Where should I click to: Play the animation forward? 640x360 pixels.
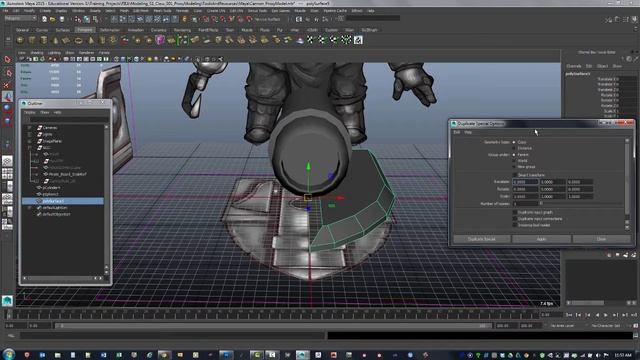tap(606, 315)
